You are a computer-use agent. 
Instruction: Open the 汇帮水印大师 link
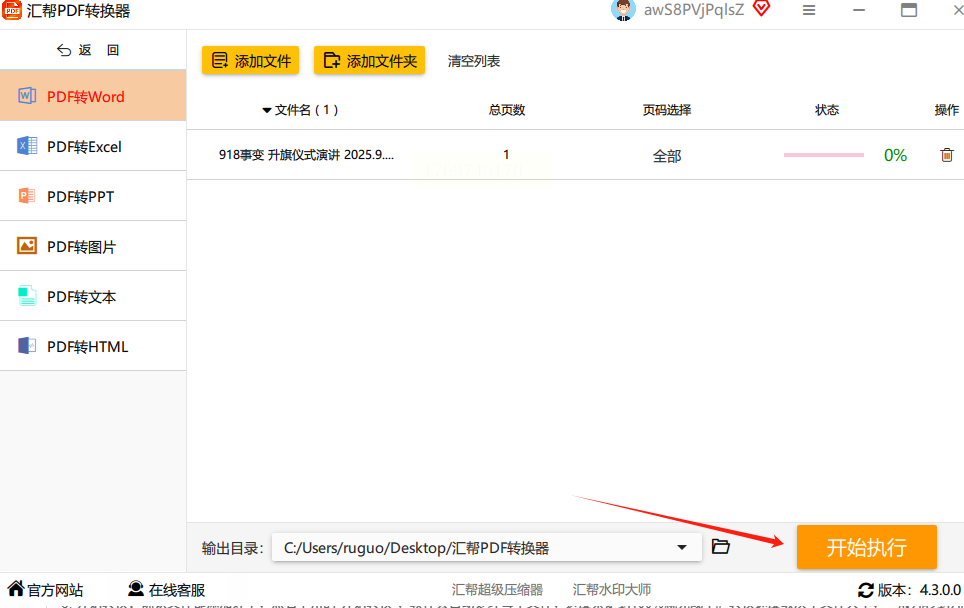coord(612,590)
